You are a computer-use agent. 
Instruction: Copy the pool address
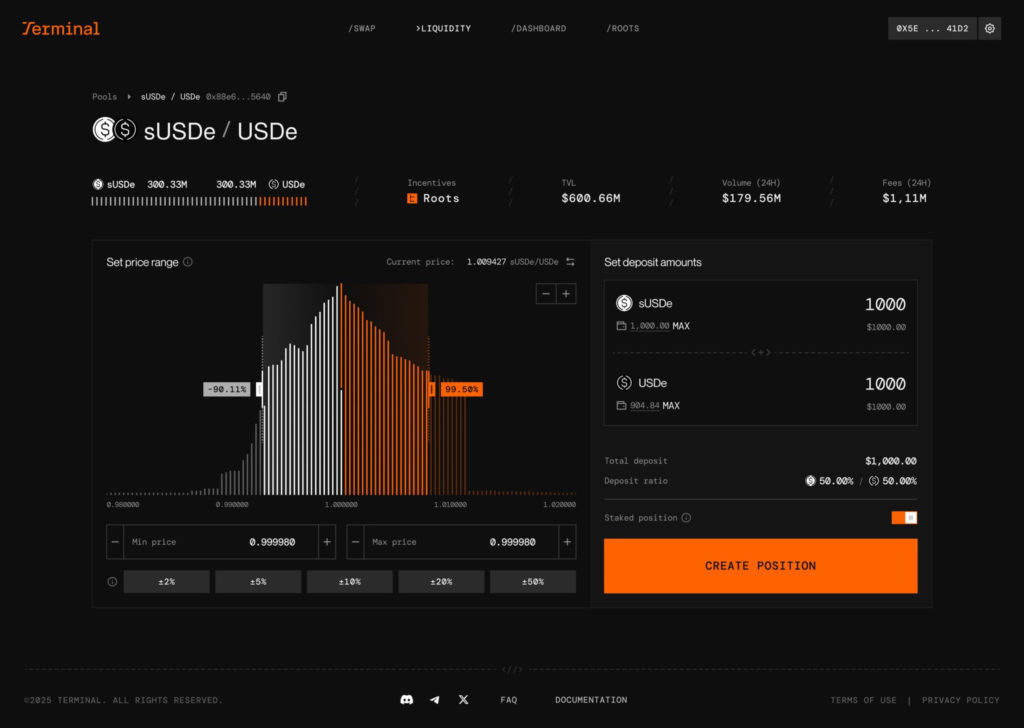(282, 97)
